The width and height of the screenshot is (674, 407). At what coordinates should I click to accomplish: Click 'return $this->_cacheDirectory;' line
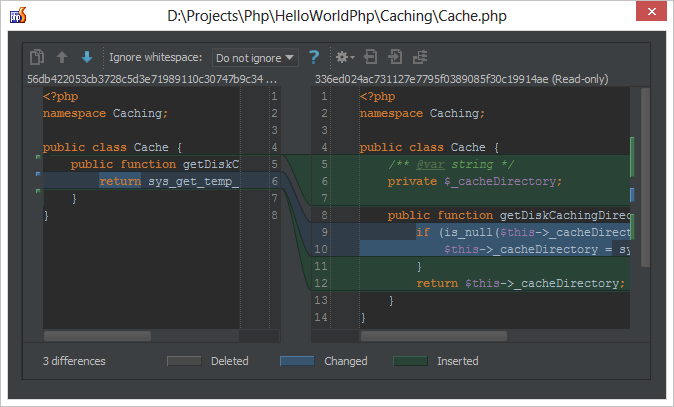pyautogui.click(x=521, y=283)
